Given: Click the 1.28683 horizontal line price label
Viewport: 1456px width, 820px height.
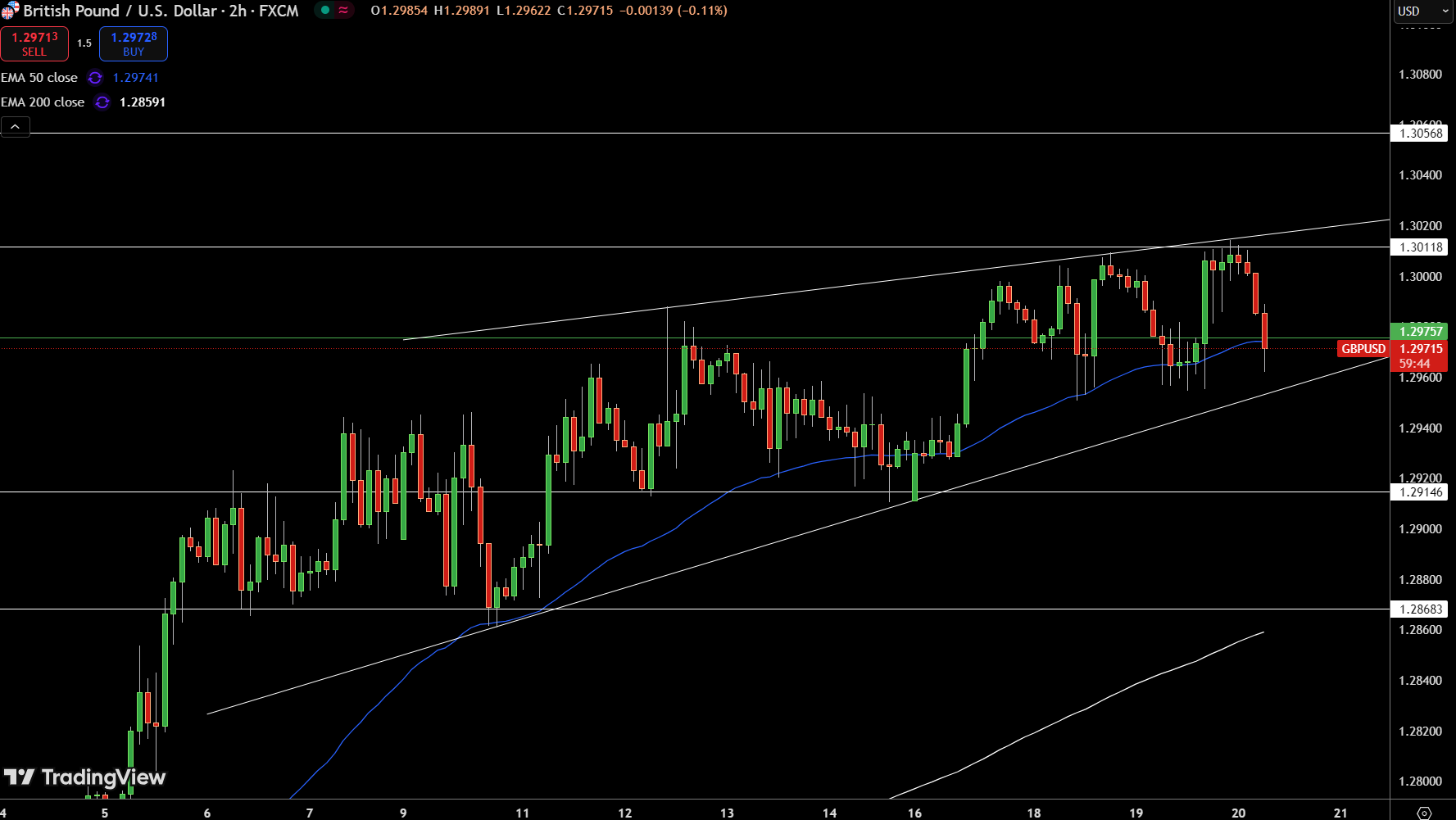Looking at the screenshot, I should [x=1420, y=609].
